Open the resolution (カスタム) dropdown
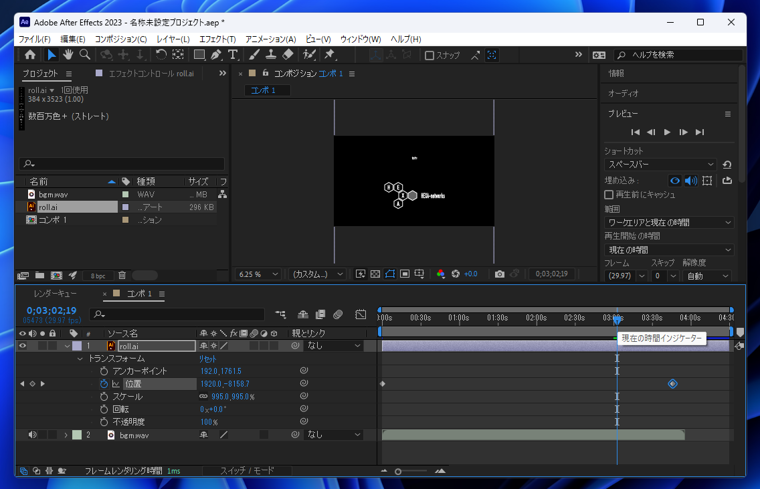 click(x=317, y=274)
